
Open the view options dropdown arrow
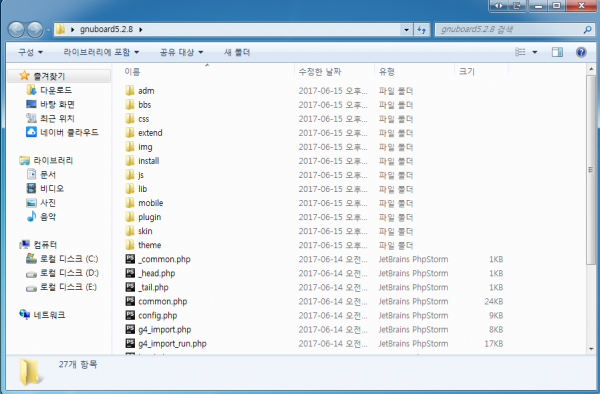tap(535, 52)
